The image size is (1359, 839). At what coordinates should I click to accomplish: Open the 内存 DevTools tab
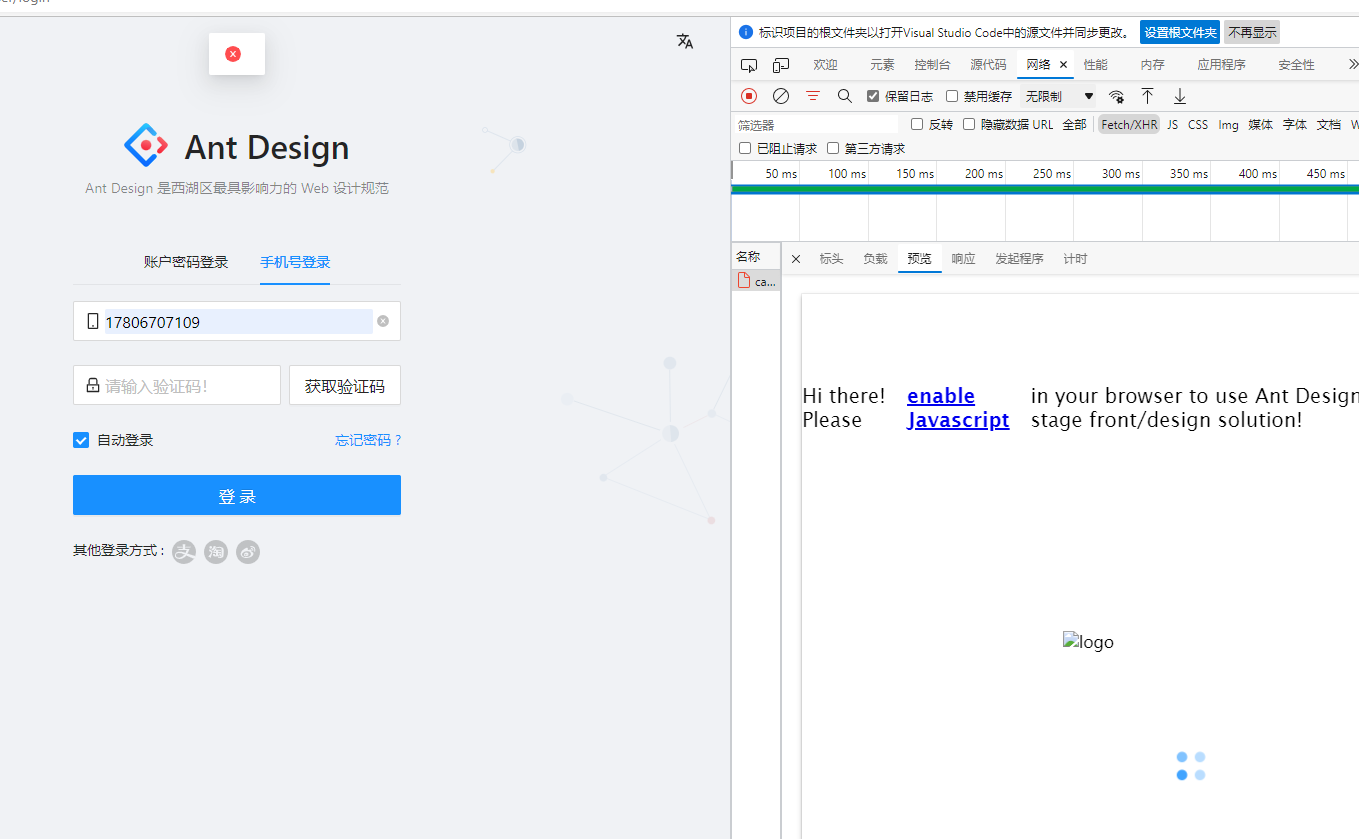[x=1153, y=65]
